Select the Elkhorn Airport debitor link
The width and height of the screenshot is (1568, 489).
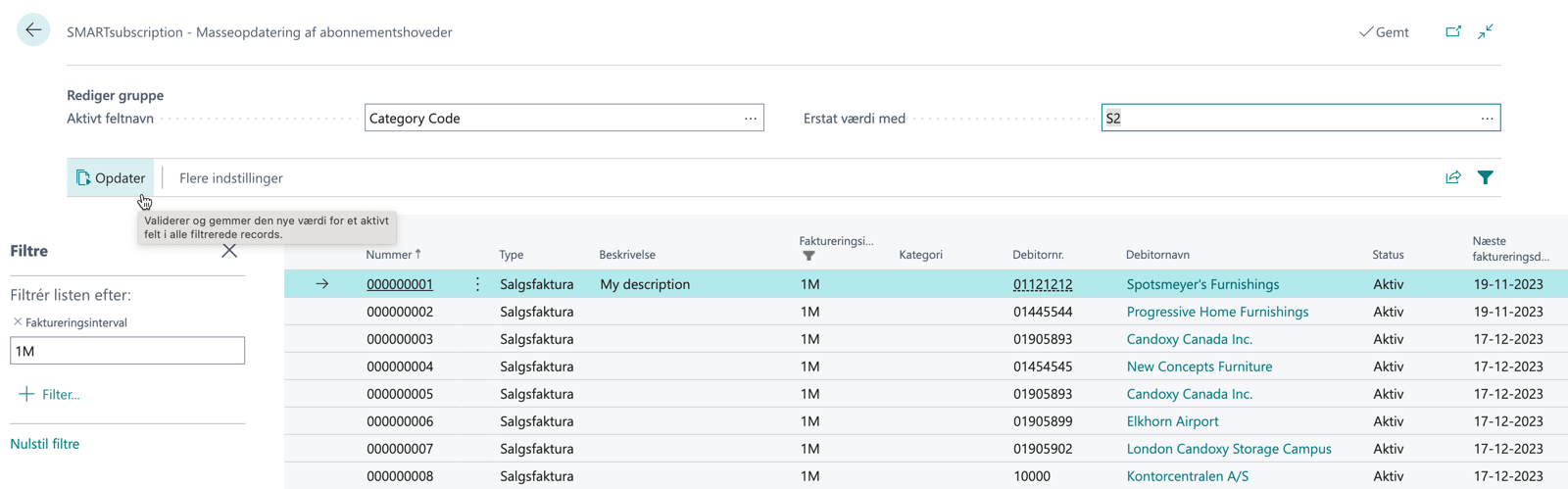pyautogui.click(x=1172, y=421)
